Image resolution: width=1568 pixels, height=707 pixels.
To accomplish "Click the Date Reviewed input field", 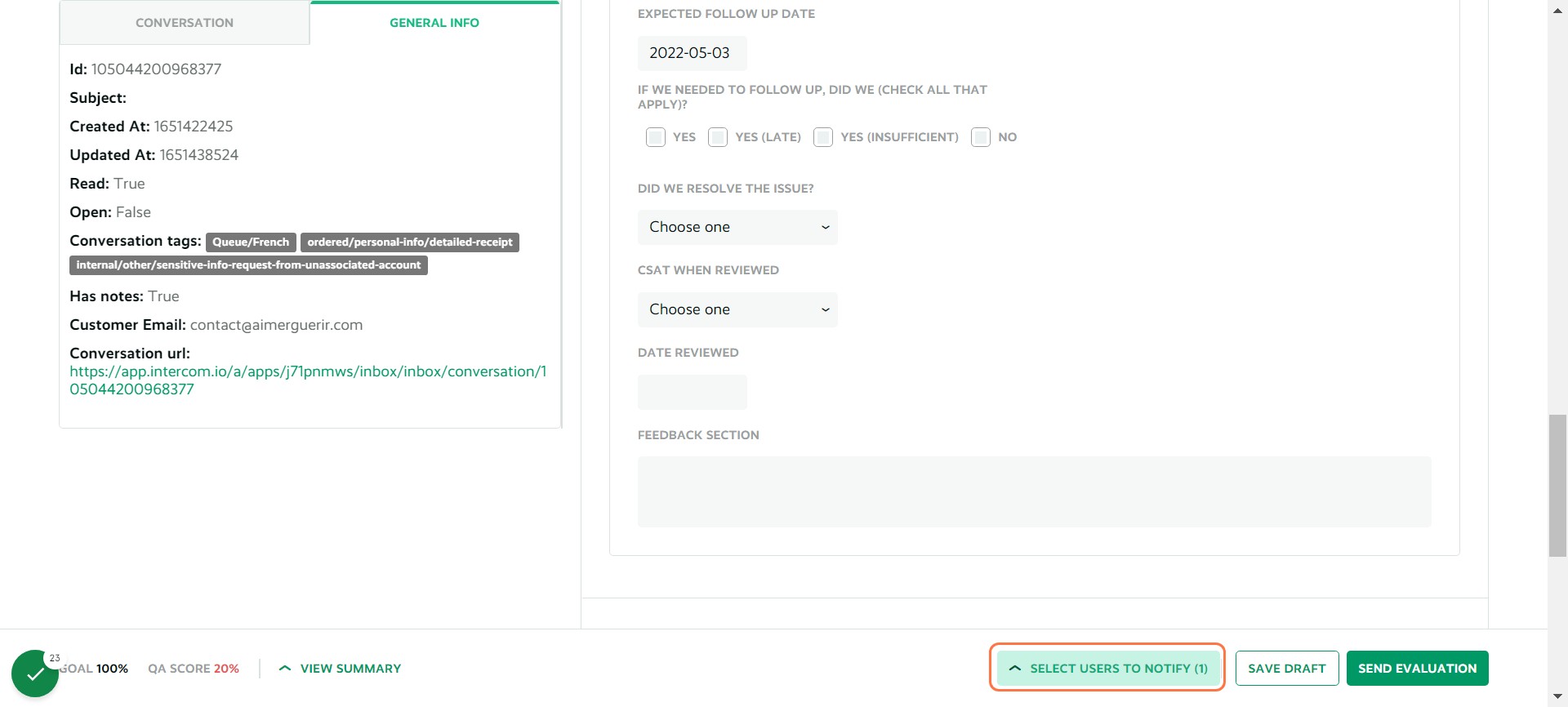I will tap(693, 392).
